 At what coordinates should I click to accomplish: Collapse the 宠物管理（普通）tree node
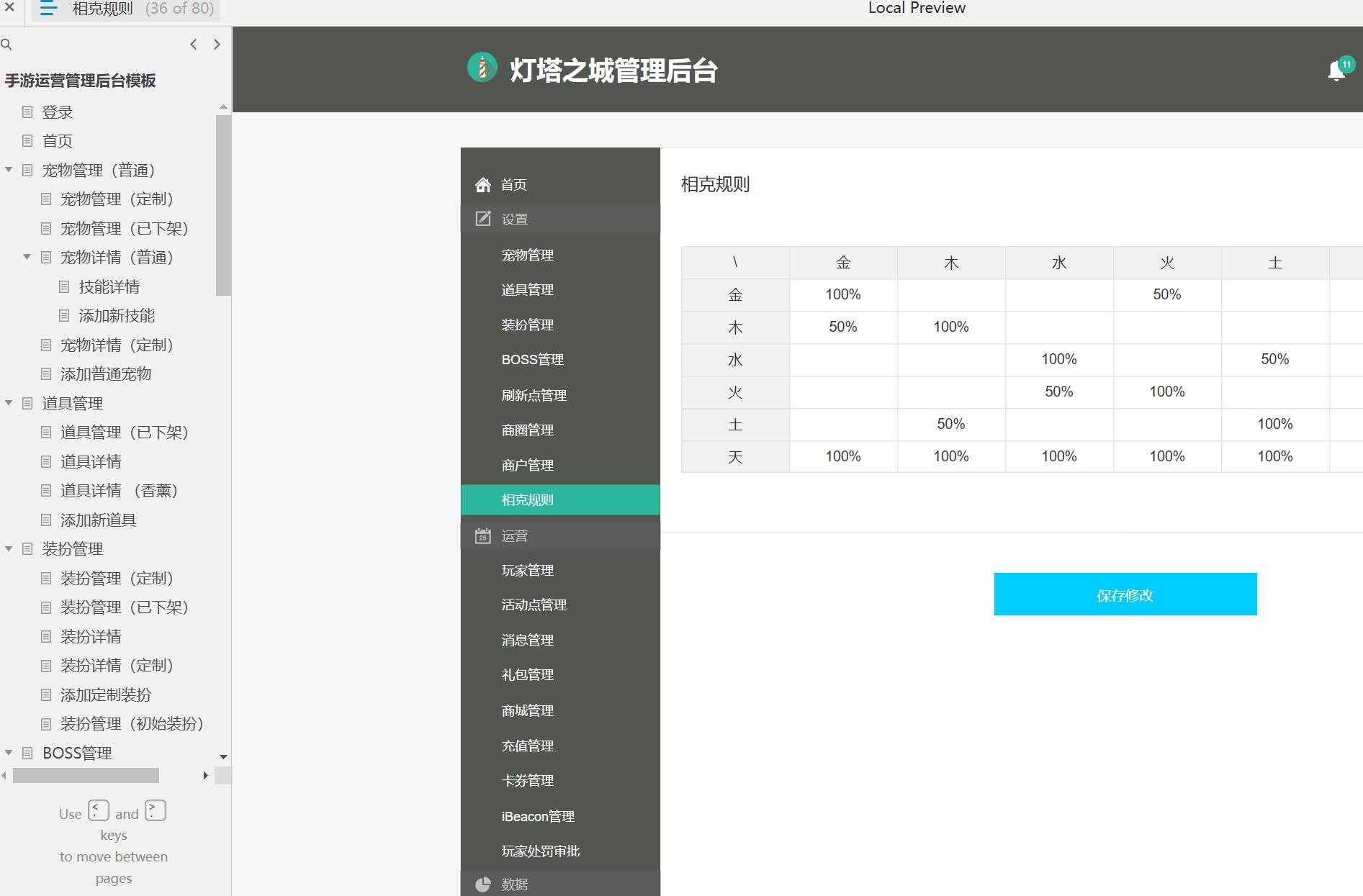9,170
